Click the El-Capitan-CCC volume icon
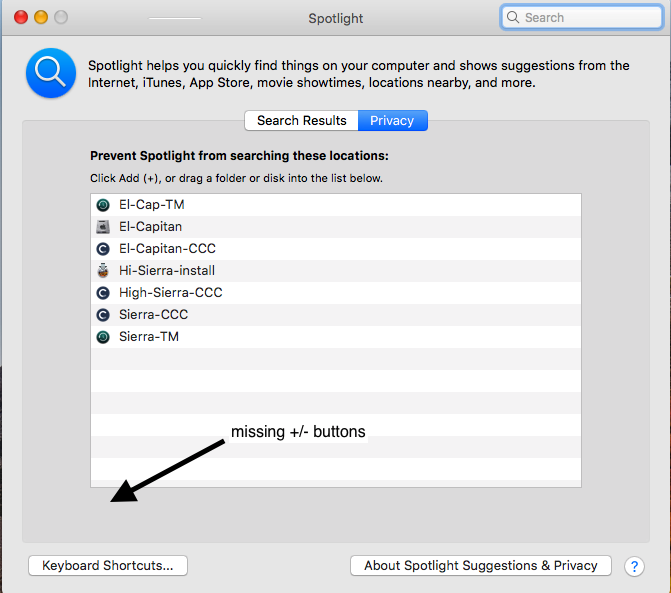Image resolution: width=671 pixels, height=593 pixels. pos(103,249)
